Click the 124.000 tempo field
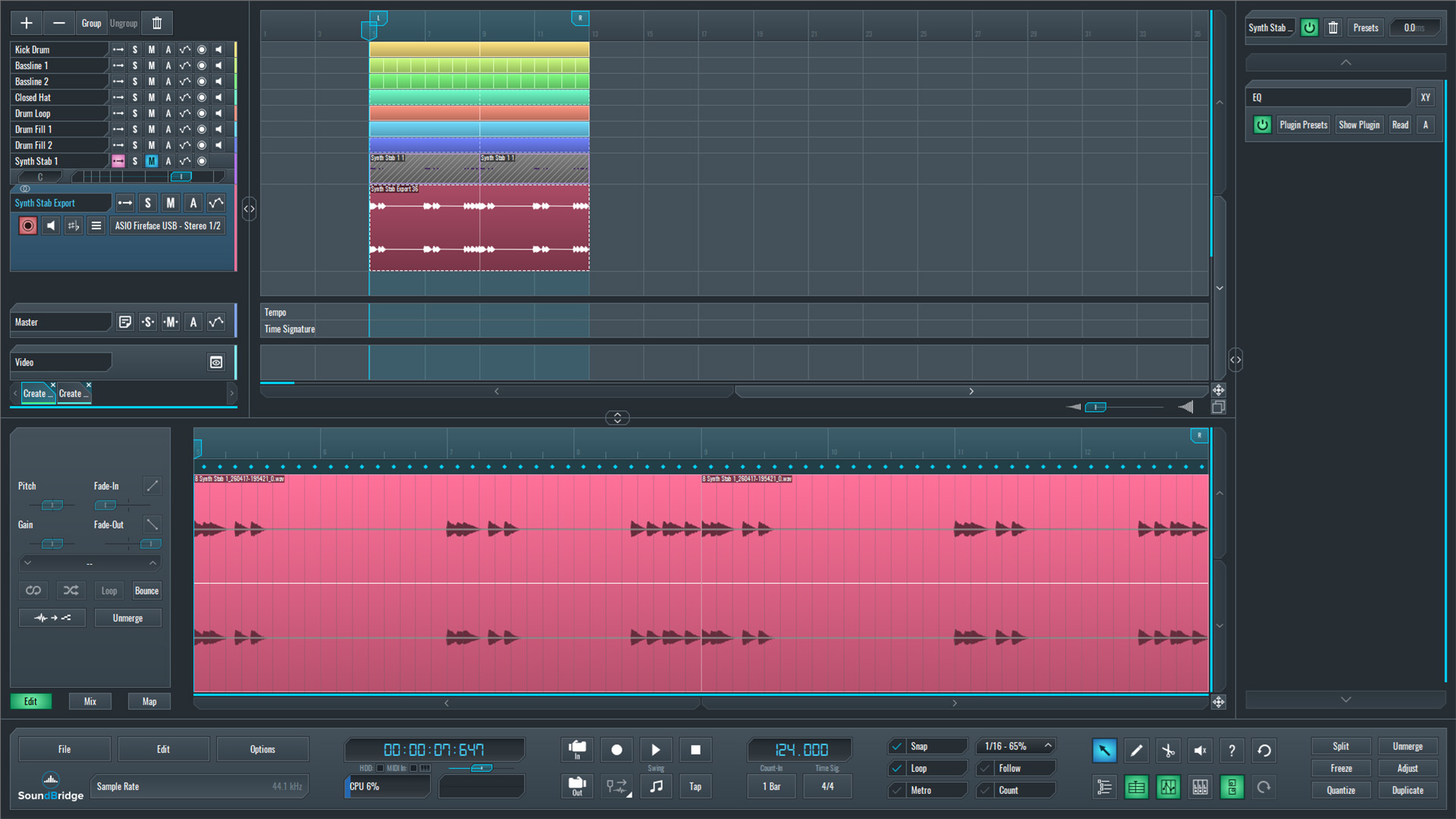 [801, 750]
